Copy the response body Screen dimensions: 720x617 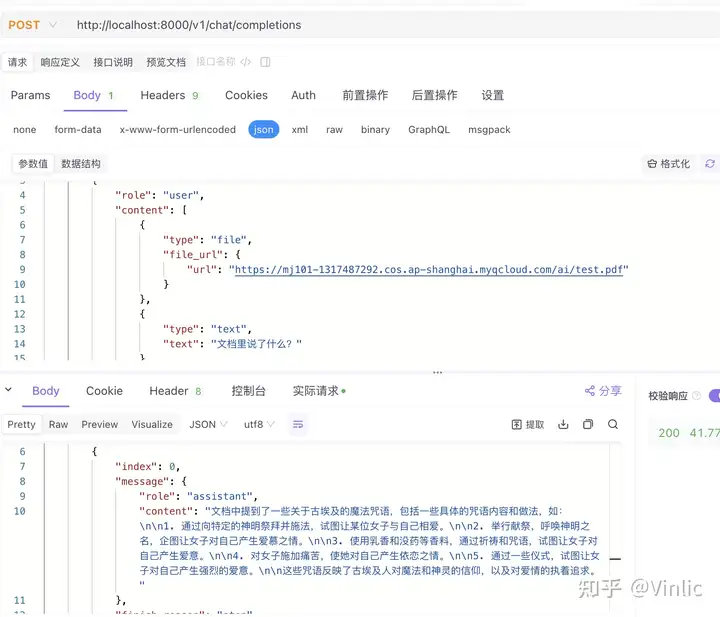(588, 424)
